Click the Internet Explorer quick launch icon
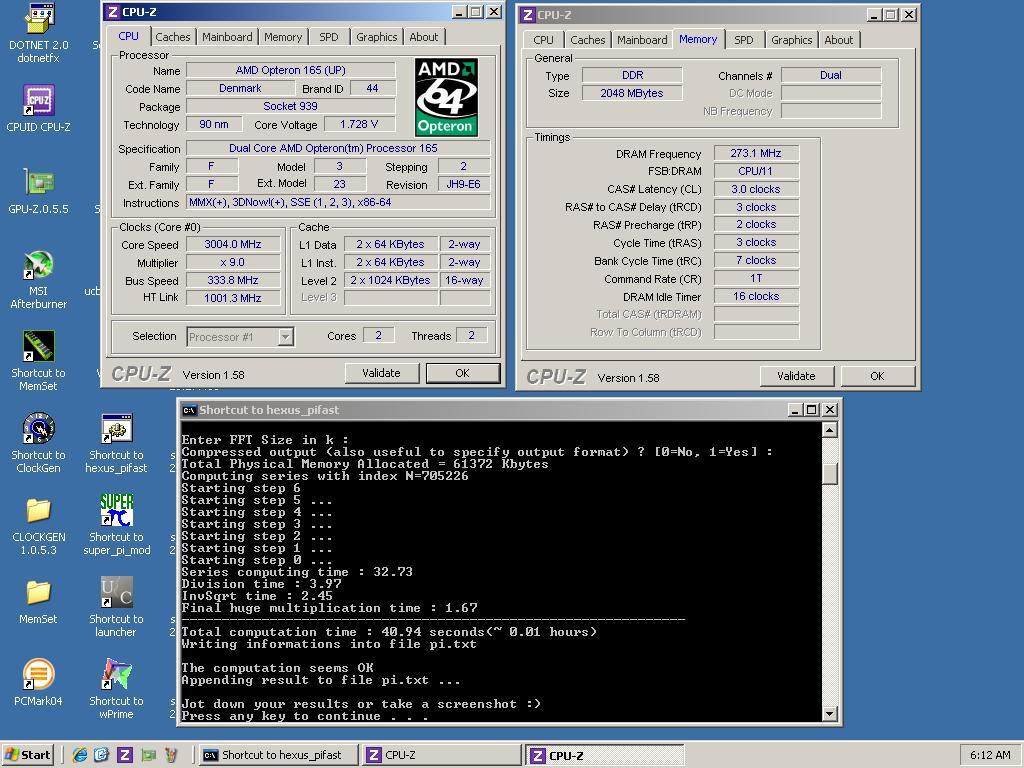This screenshot has height=768, width=1024. (x=80, y=755)
